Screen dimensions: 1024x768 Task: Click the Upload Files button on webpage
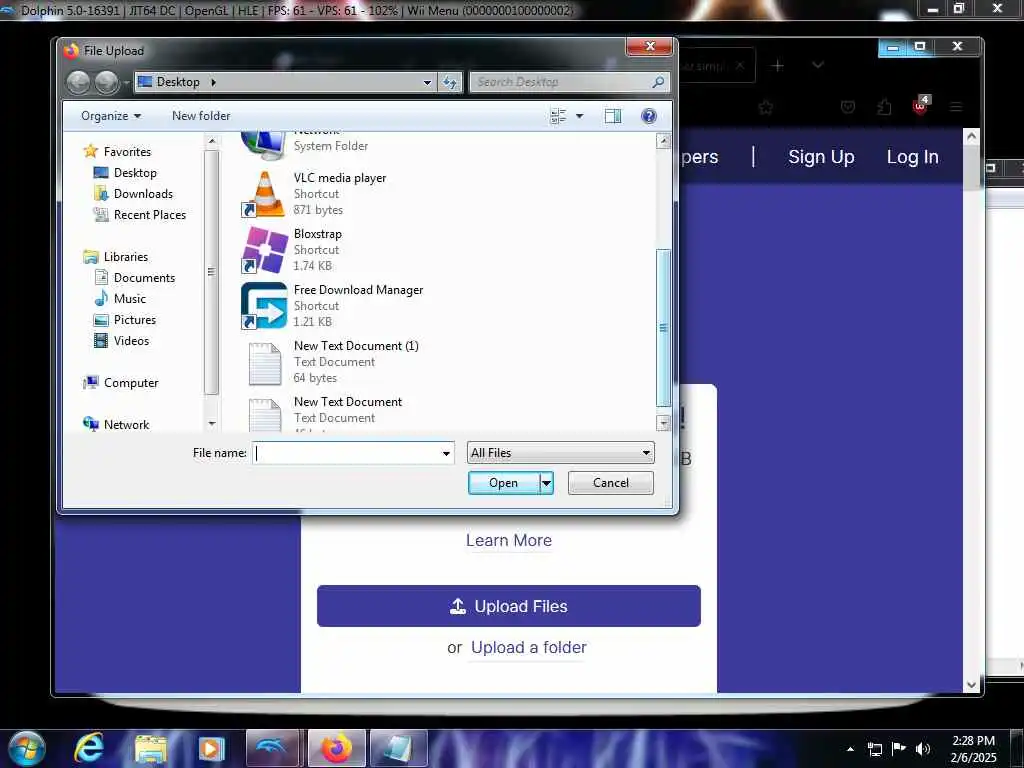tap(509, 606)
